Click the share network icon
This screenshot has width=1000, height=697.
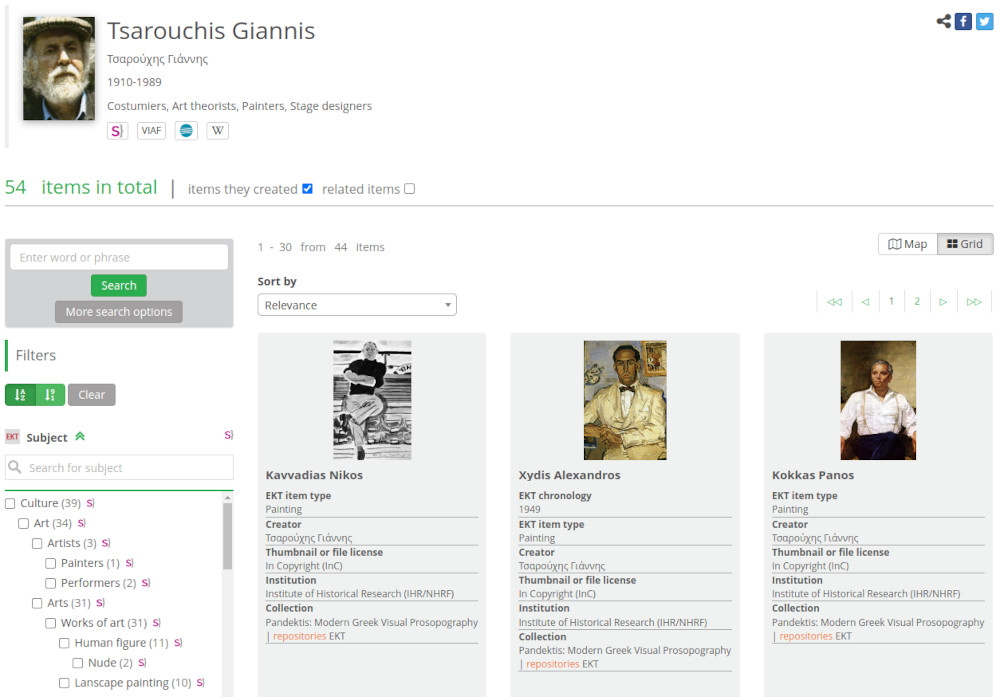[942, 20]
